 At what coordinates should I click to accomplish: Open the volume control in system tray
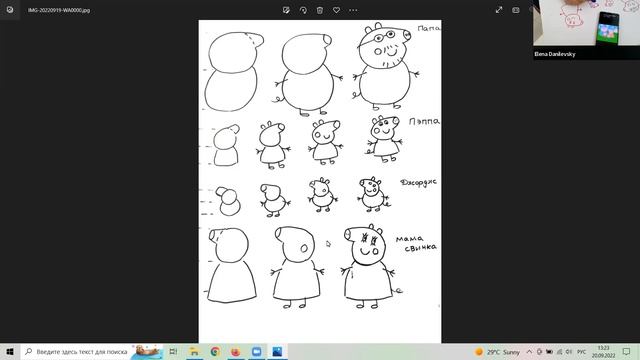[x=569, y=351]
